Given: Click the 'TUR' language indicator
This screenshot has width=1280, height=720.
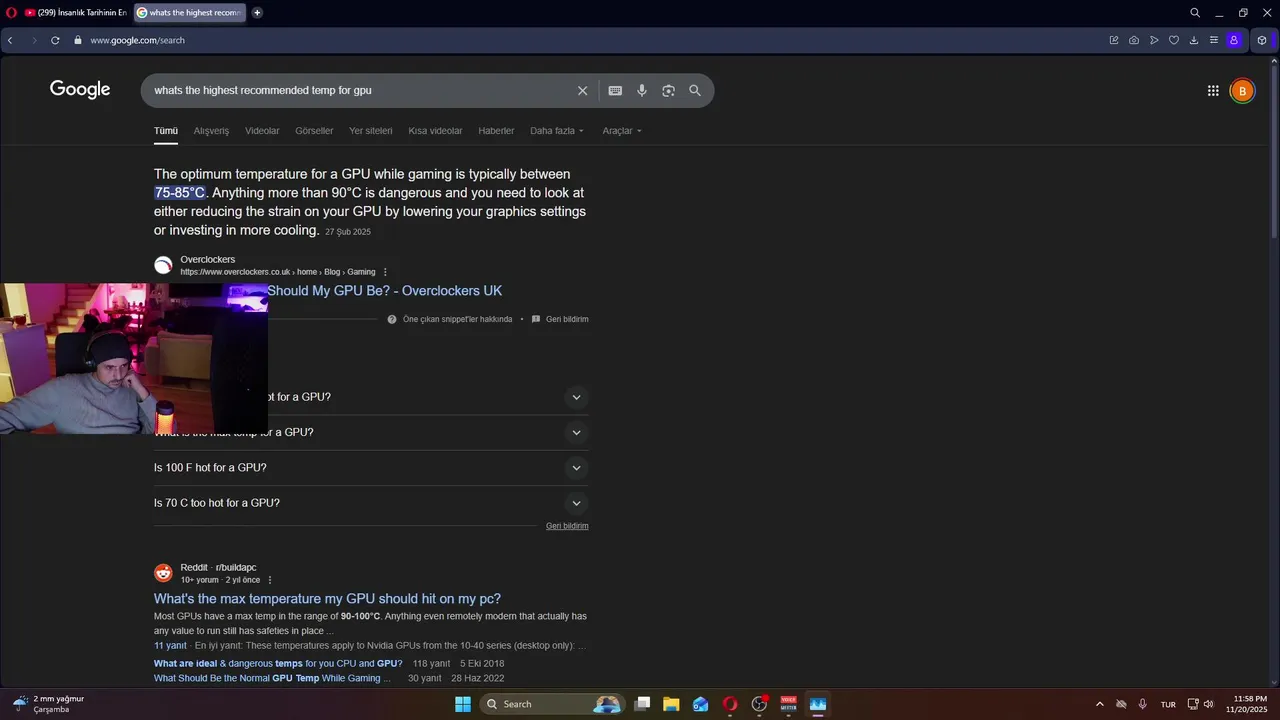Looking at the screenshot, I should click(x=1168, y=704).
